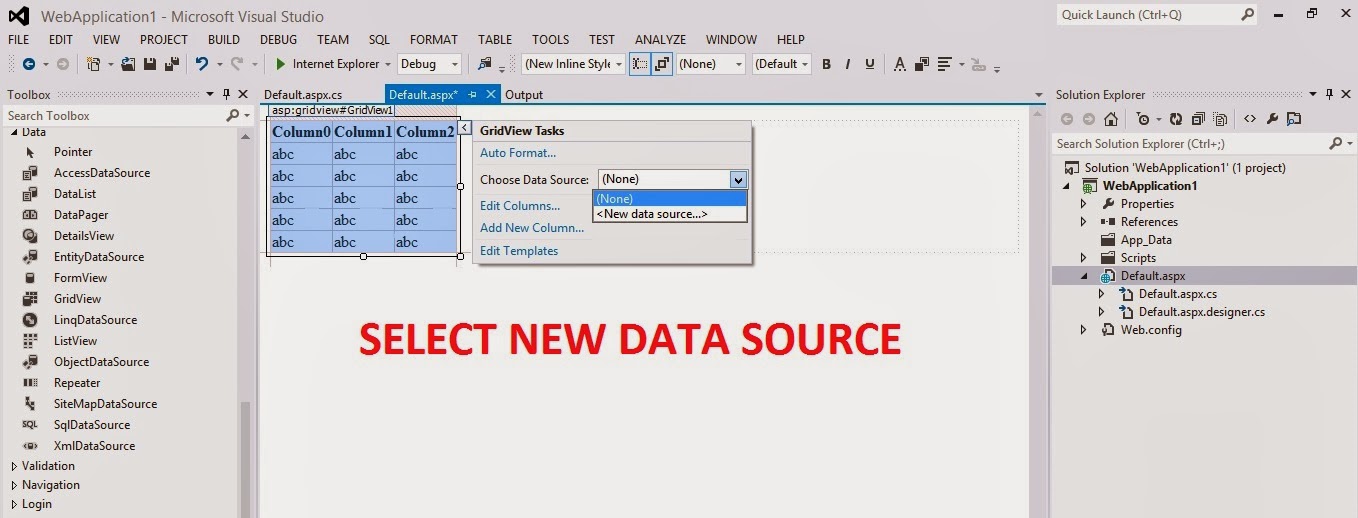Click Preview Selected Items icon in Solution Explorer
Image resolution: width=1358 pixels, height=518 pixels.
(1294, 119)
